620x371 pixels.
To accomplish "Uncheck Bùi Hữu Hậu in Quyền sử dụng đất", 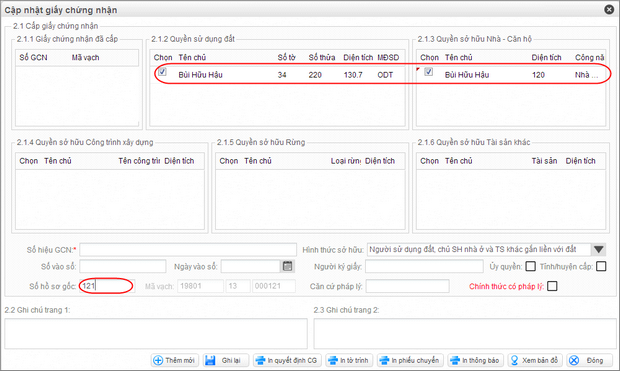I will pyautogui.click(x=162, y=72).
